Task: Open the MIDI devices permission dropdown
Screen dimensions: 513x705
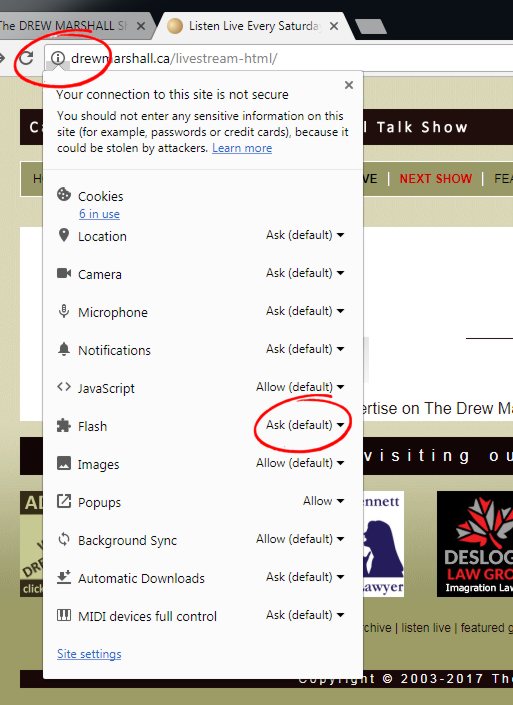Action: click(305, 615)
